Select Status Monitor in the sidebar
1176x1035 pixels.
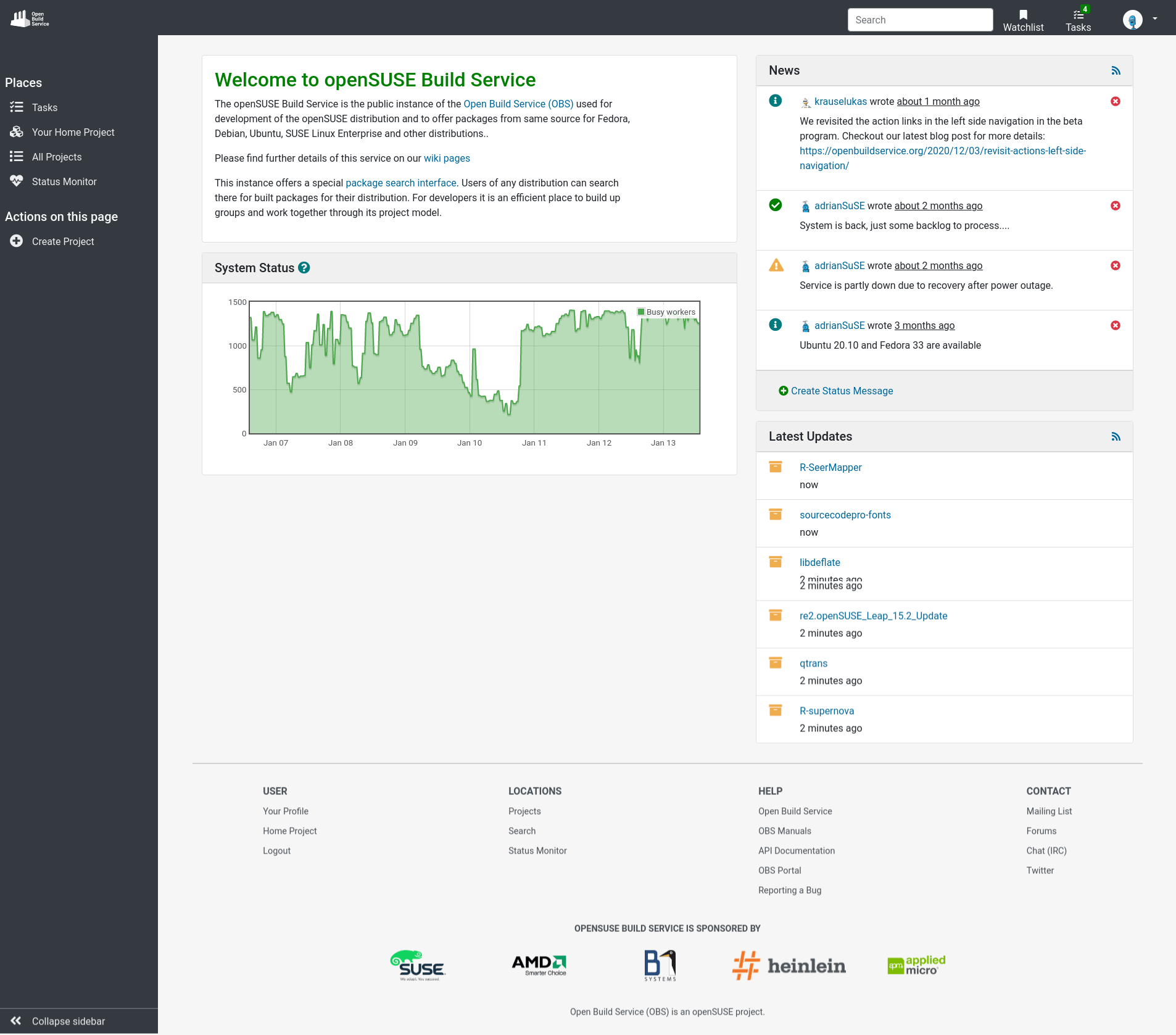pos(64,181)
